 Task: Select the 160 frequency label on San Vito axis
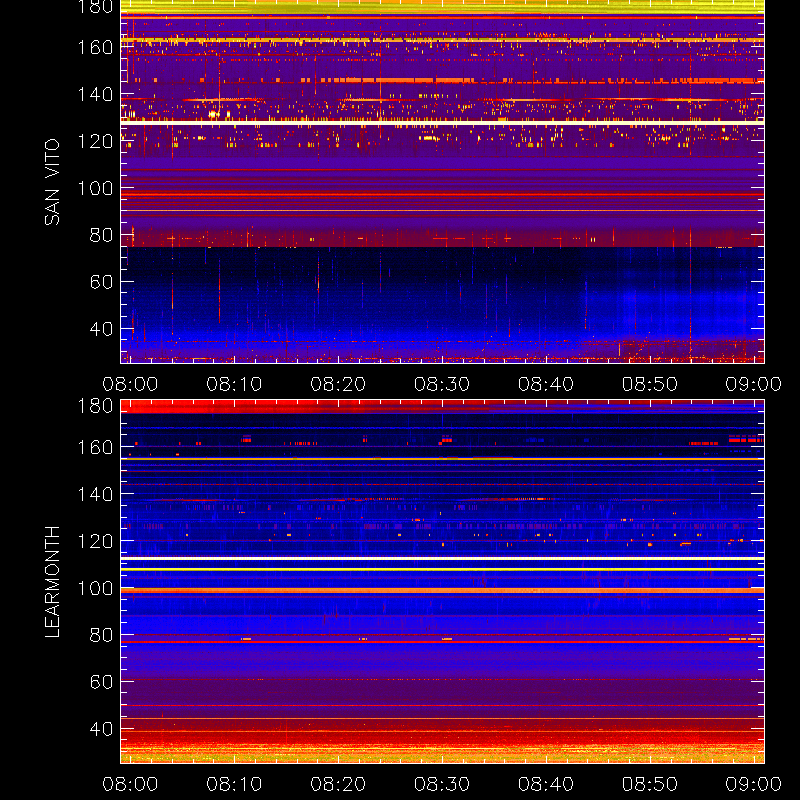[x=95, y=47]
